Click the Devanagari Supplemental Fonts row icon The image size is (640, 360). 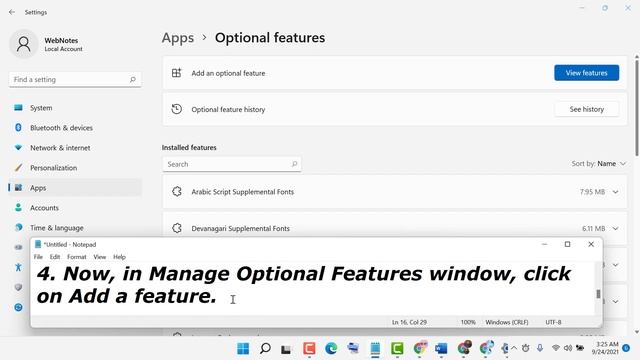coord(177,228)
